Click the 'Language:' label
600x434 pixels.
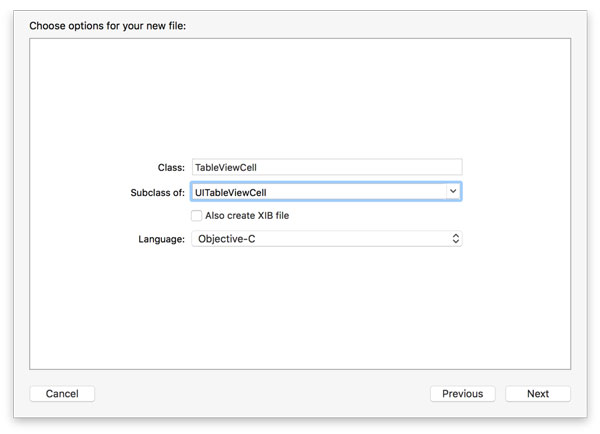coord(161,239)
